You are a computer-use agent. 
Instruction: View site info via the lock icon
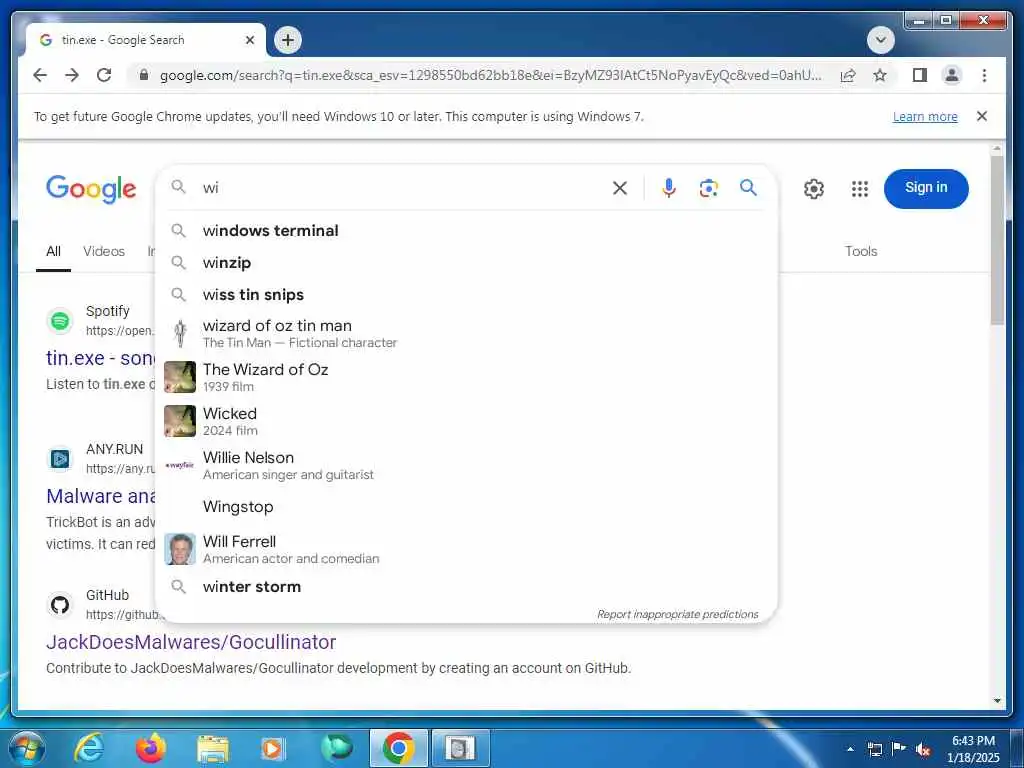(x=144, y=75)
